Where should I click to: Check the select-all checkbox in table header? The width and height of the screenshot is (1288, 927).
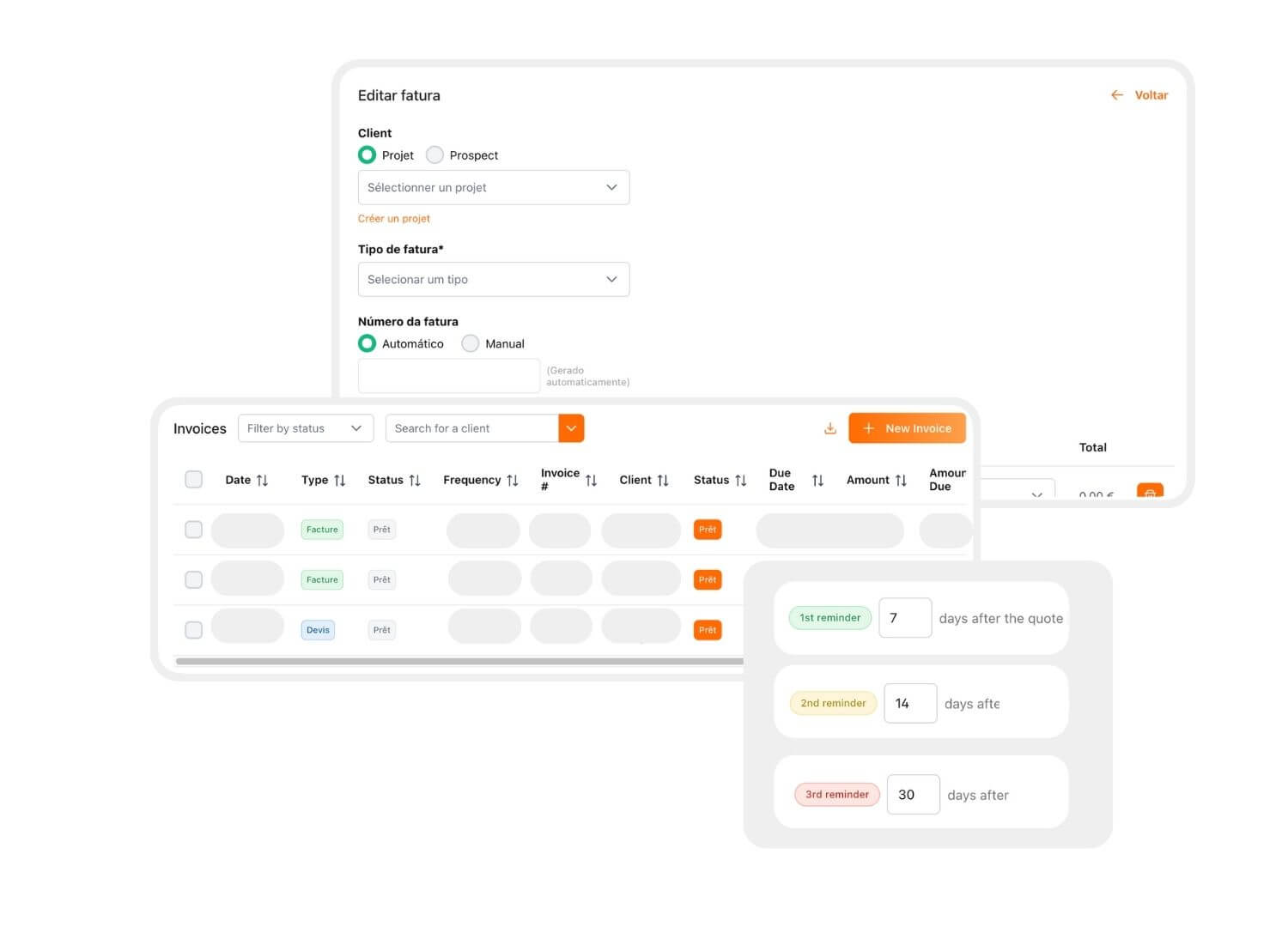point(194,479)
